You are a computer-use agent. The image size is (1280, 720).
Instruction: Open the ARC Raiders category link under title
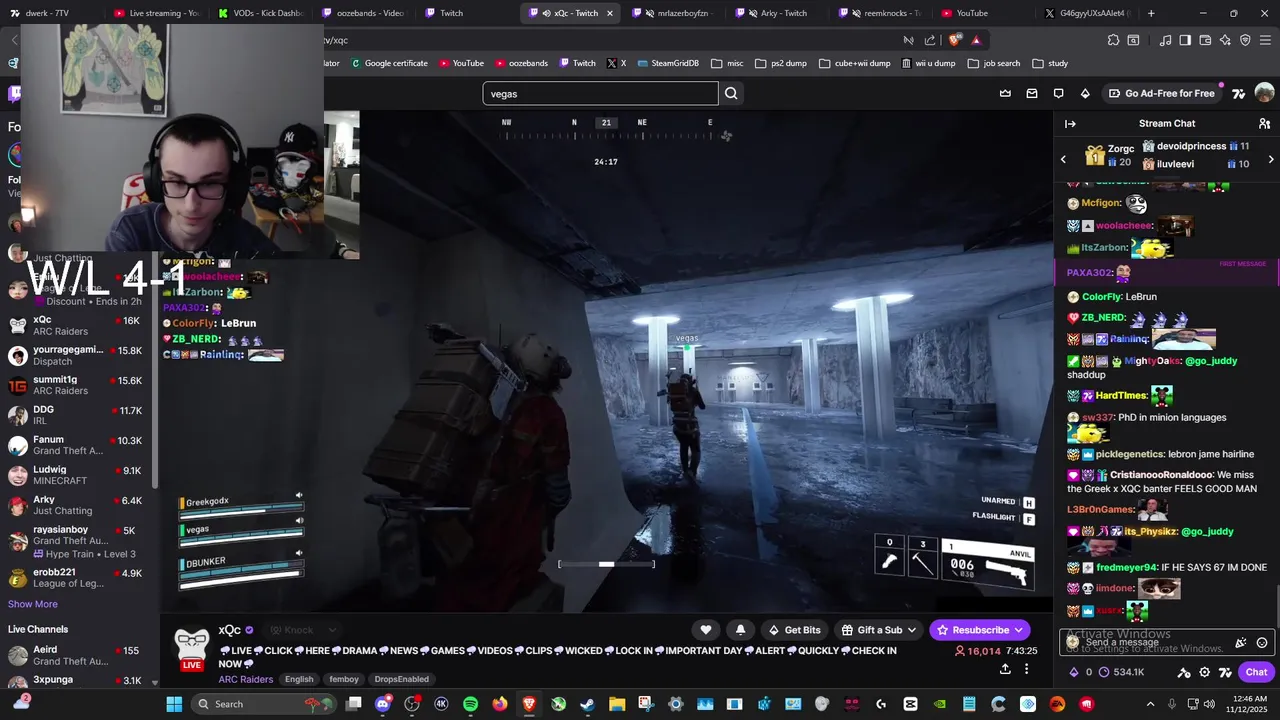246,679
